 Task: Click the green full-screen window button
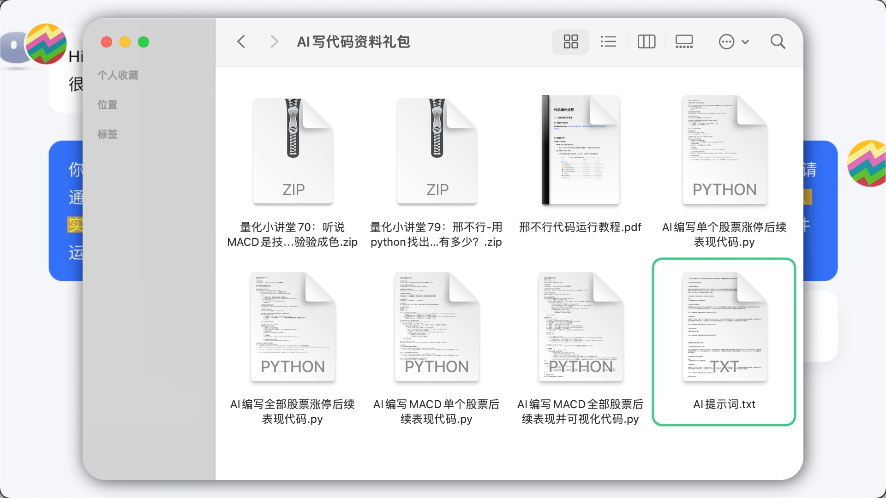click(143, 42)
